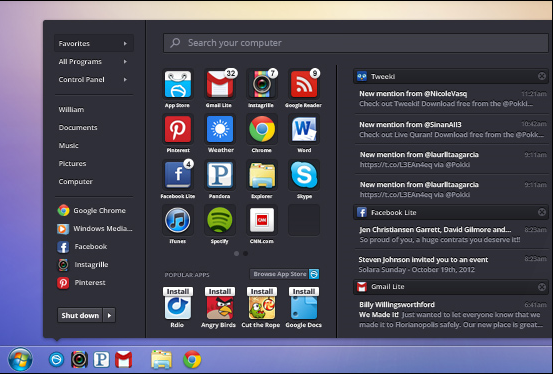553x374 pixels.
Task: Open Google Reader app
Action: tap(304, 84)
